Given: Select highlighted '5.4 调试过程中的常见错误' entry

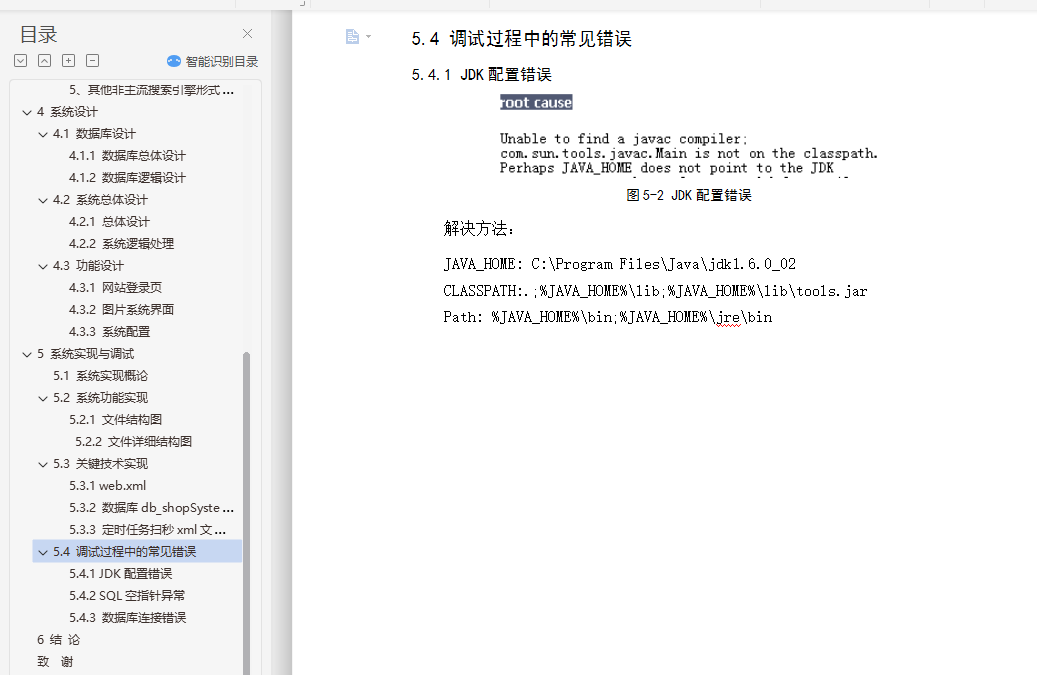Looking at the screenshot, I should pyautogui.click(x=137, y=551).
